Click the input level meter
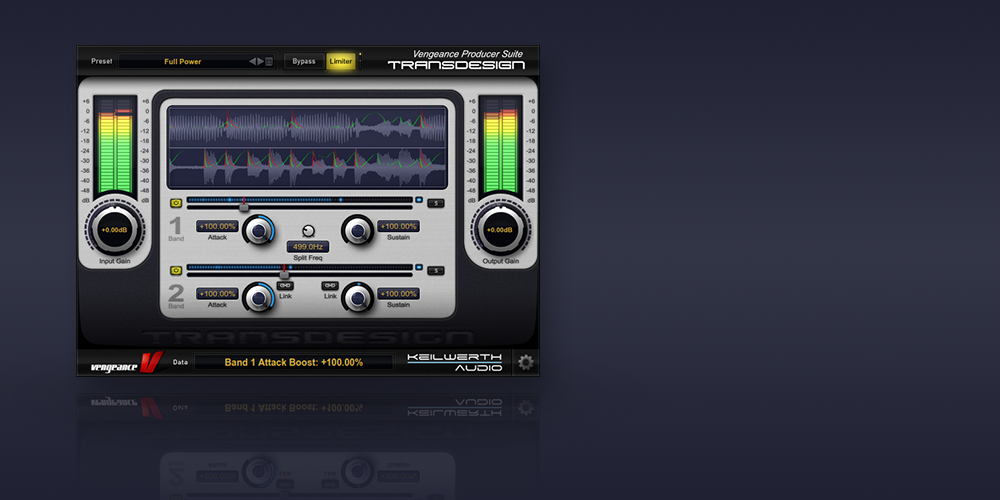 click(x=115, y=147)
